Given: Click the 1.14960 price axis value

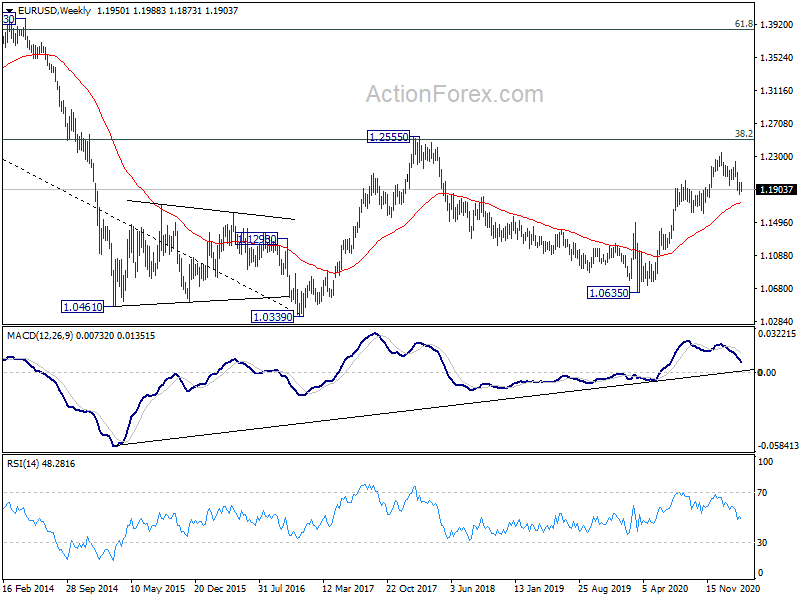Looking at the screenshot, I should point(777,222).
